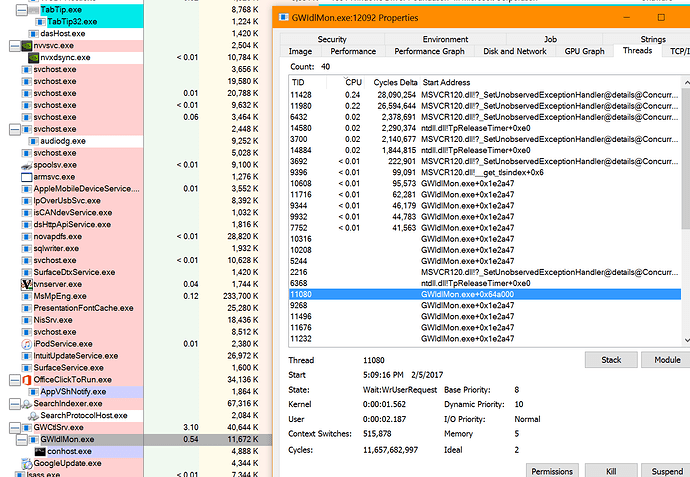The width and height of the screenshot is (690, 477).
Task: Click the nvvsvc.exe NVIDIA icon
Action: pos(26,46)
